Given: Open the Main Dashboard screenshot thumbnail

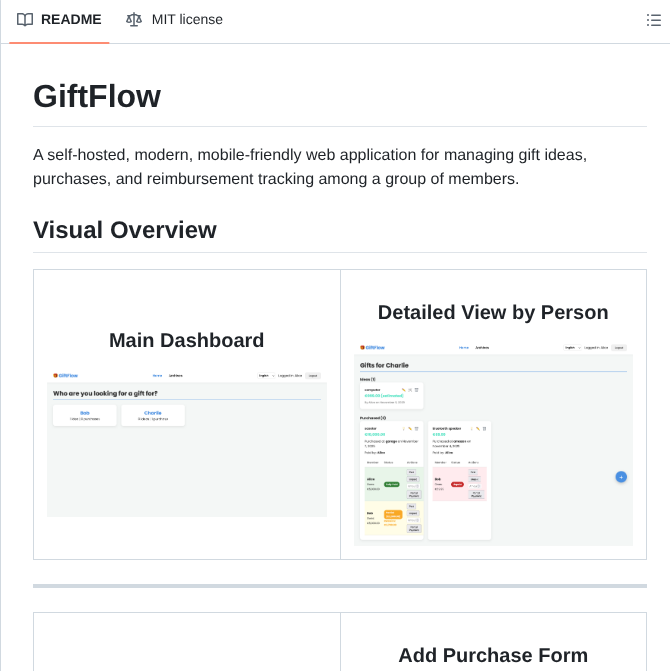Looking at the screenshot, I should pos(187,443).
